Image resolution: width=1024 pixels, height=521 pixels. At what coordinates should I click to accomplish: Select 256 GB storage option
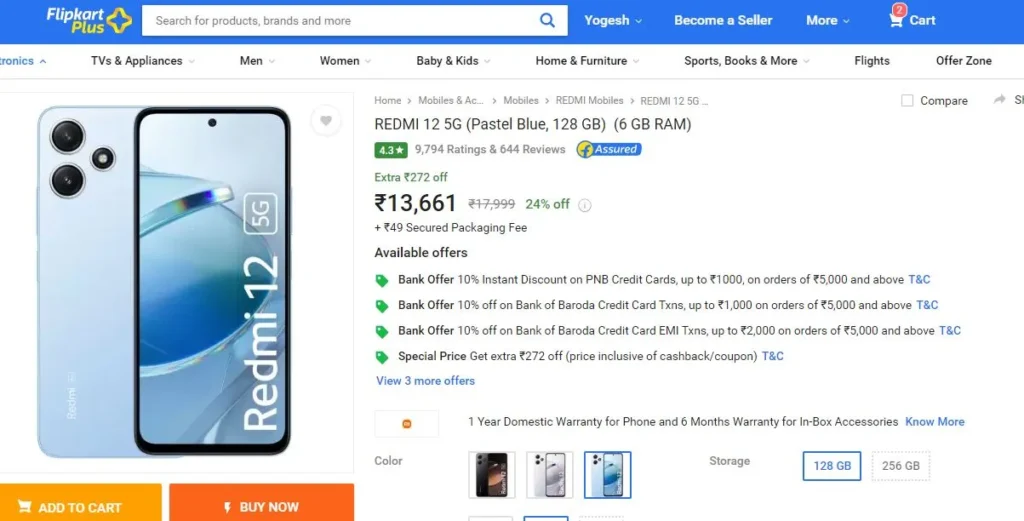point(901,466)
